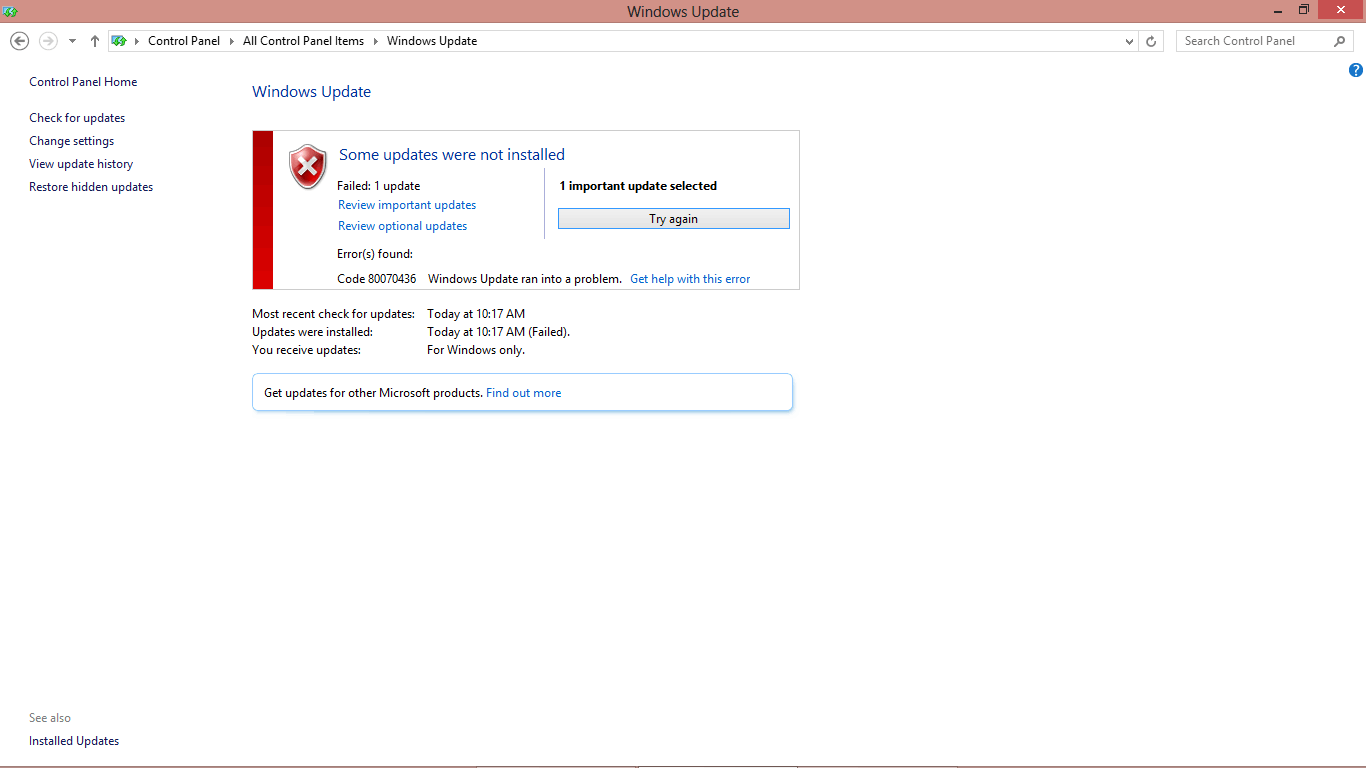Click Find out more about Microsoft updates

pyautogui.click(x=523, y=392)
